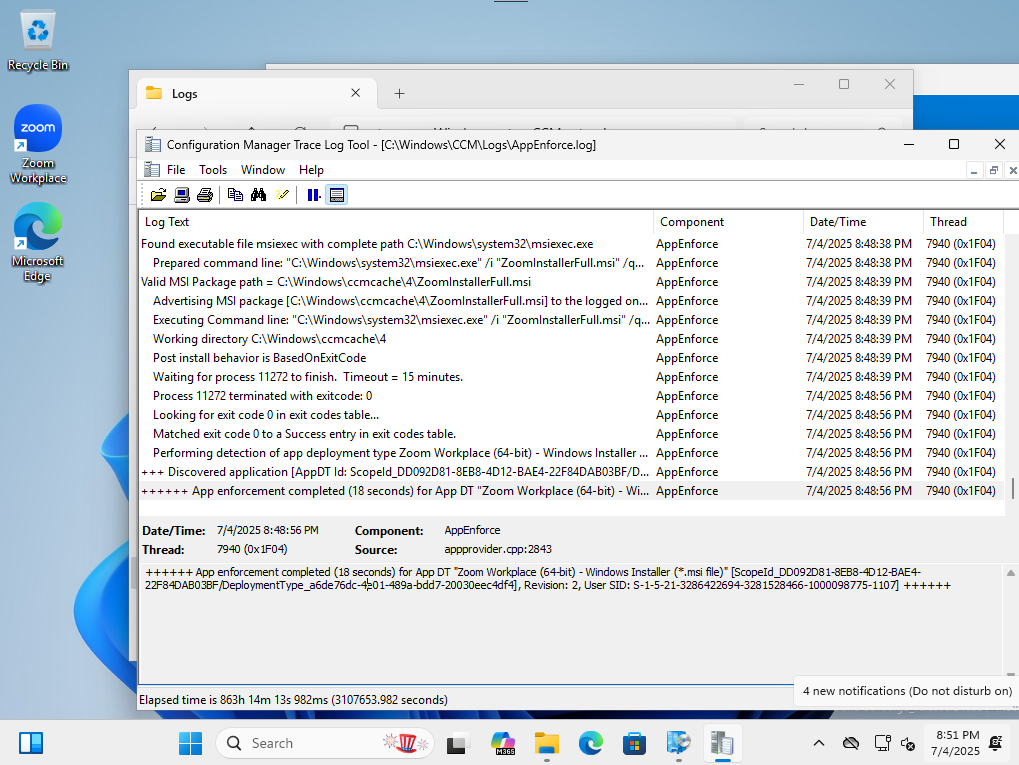Select the 'Executing Command line' log row
The height and width of the screenshot is (765, 1019).
572,320
